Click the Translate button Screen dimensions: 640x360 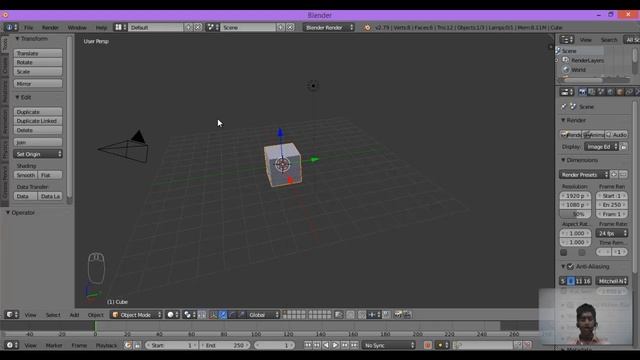coord(38,53)
